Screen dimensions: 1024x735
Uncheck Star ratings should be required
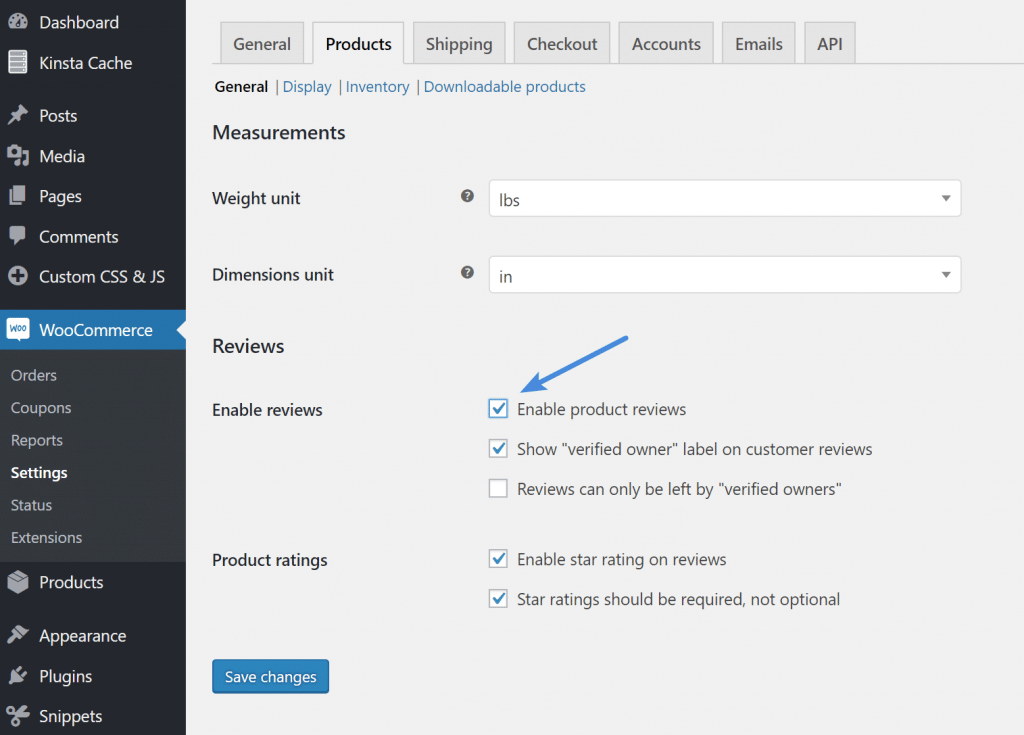coord(498,599)
